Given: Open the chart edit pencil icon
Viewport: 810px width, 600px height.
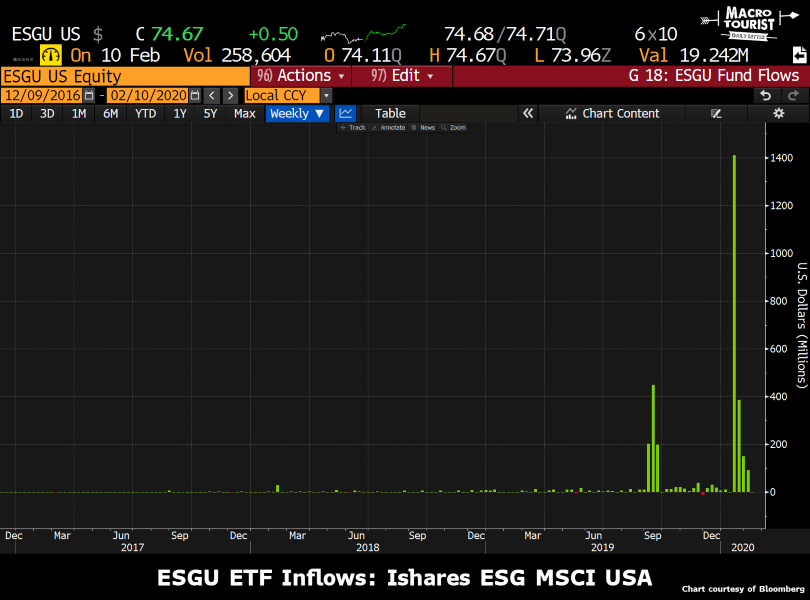Looking at the screenshot, I should 716,113.
